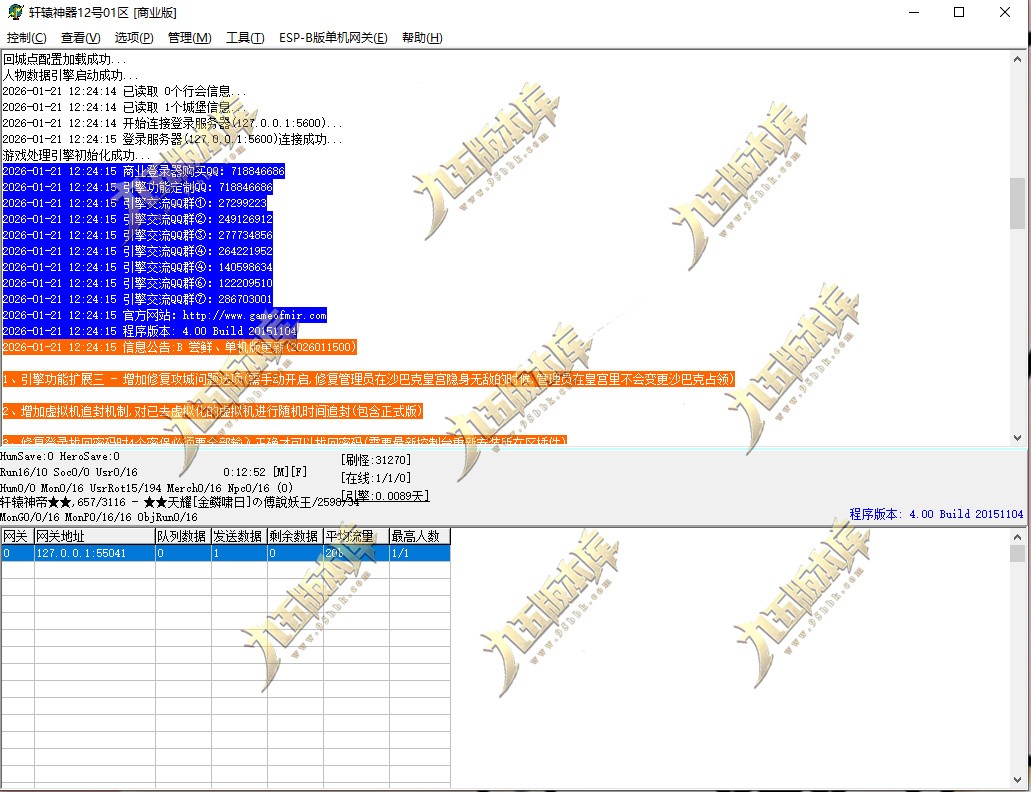Open the 选项(P) menu

pyautogui.click(x=134, y=38)
